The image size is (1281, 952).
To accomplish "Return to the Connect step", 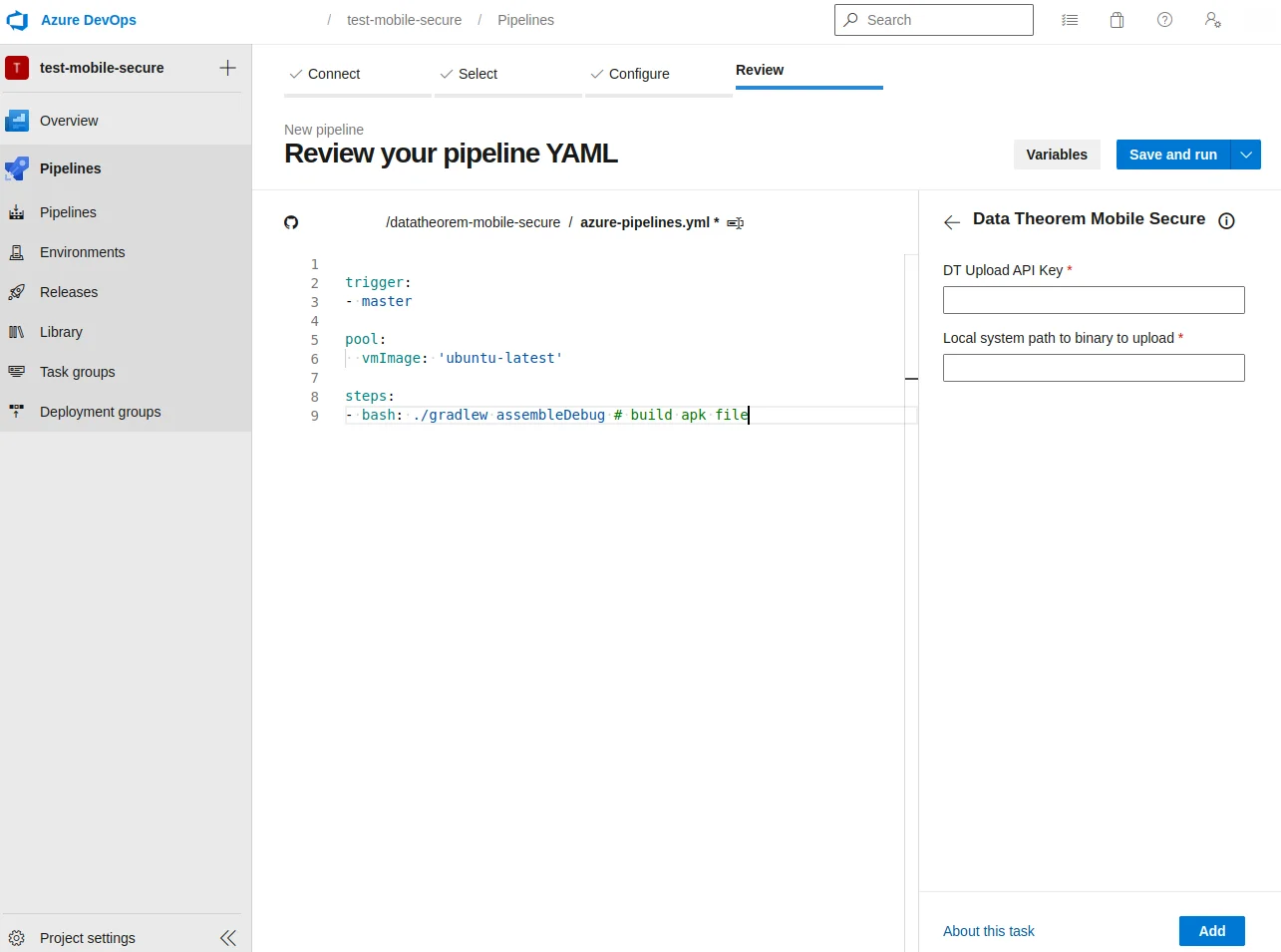I will click(333, 73).
